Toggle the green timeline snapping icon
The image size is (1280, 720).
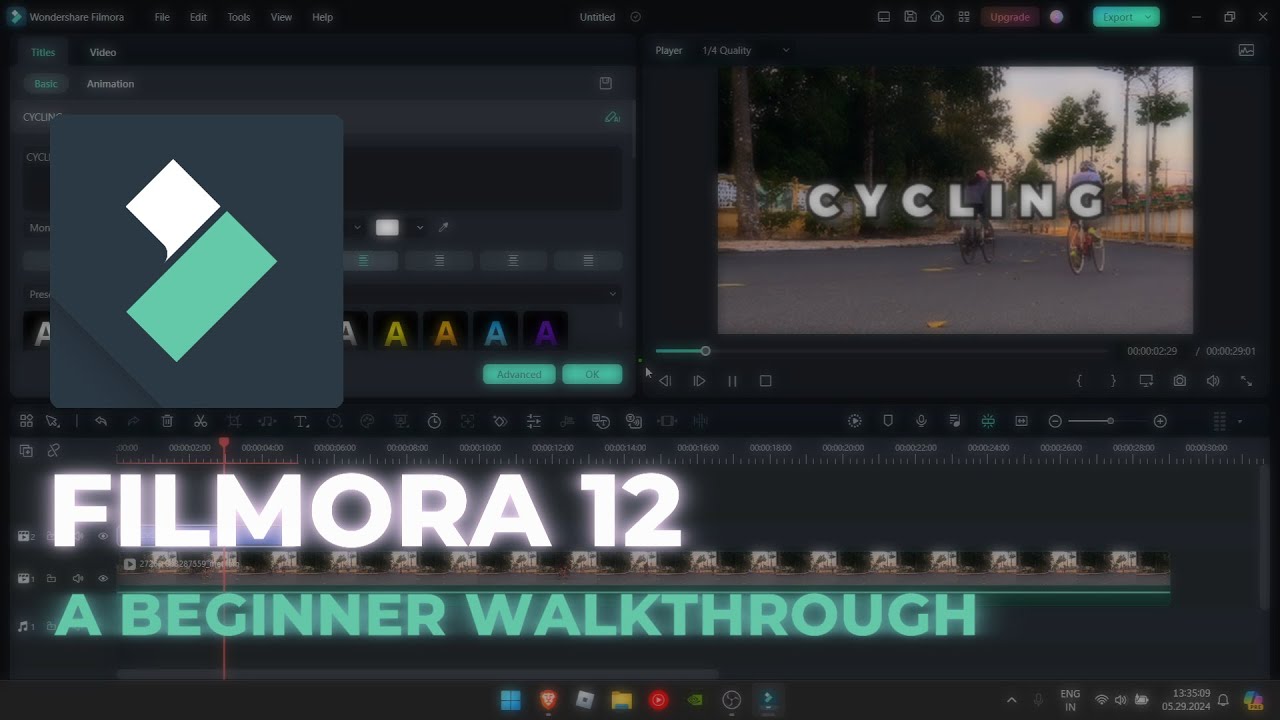(x=988, y=422)
